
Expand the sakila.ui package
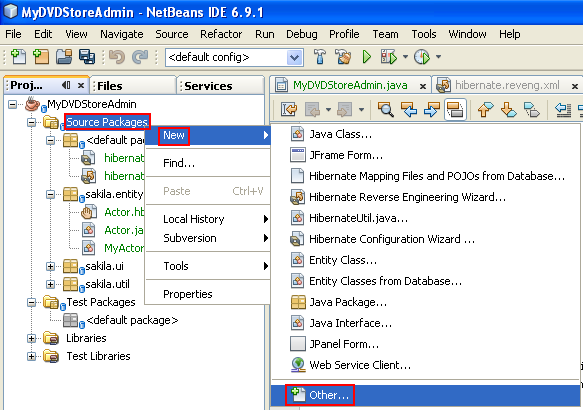tap(51, 267)
